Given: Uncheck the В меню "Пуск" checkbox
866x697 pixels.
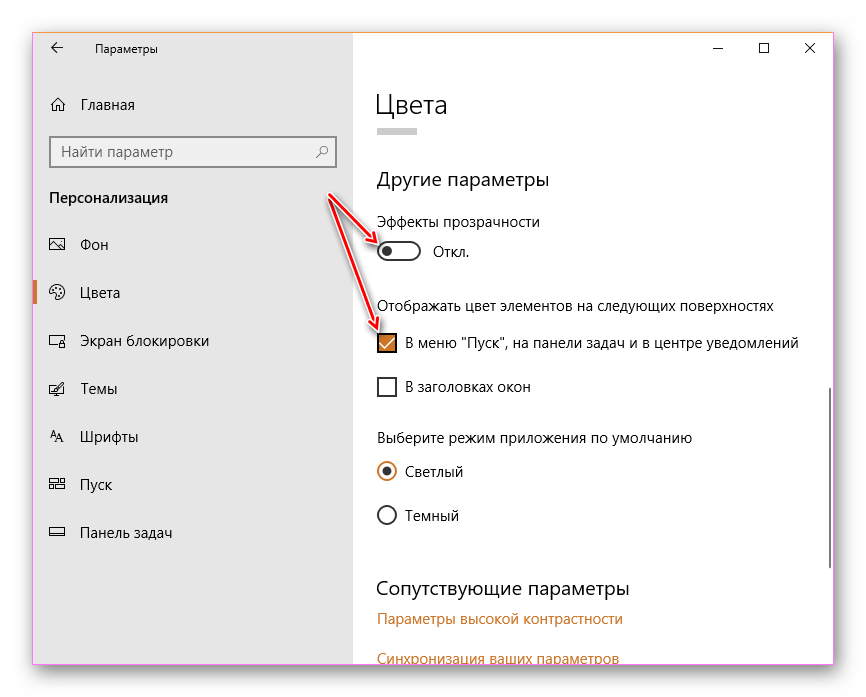Looking at the screenshot, I should pos(387,343).
